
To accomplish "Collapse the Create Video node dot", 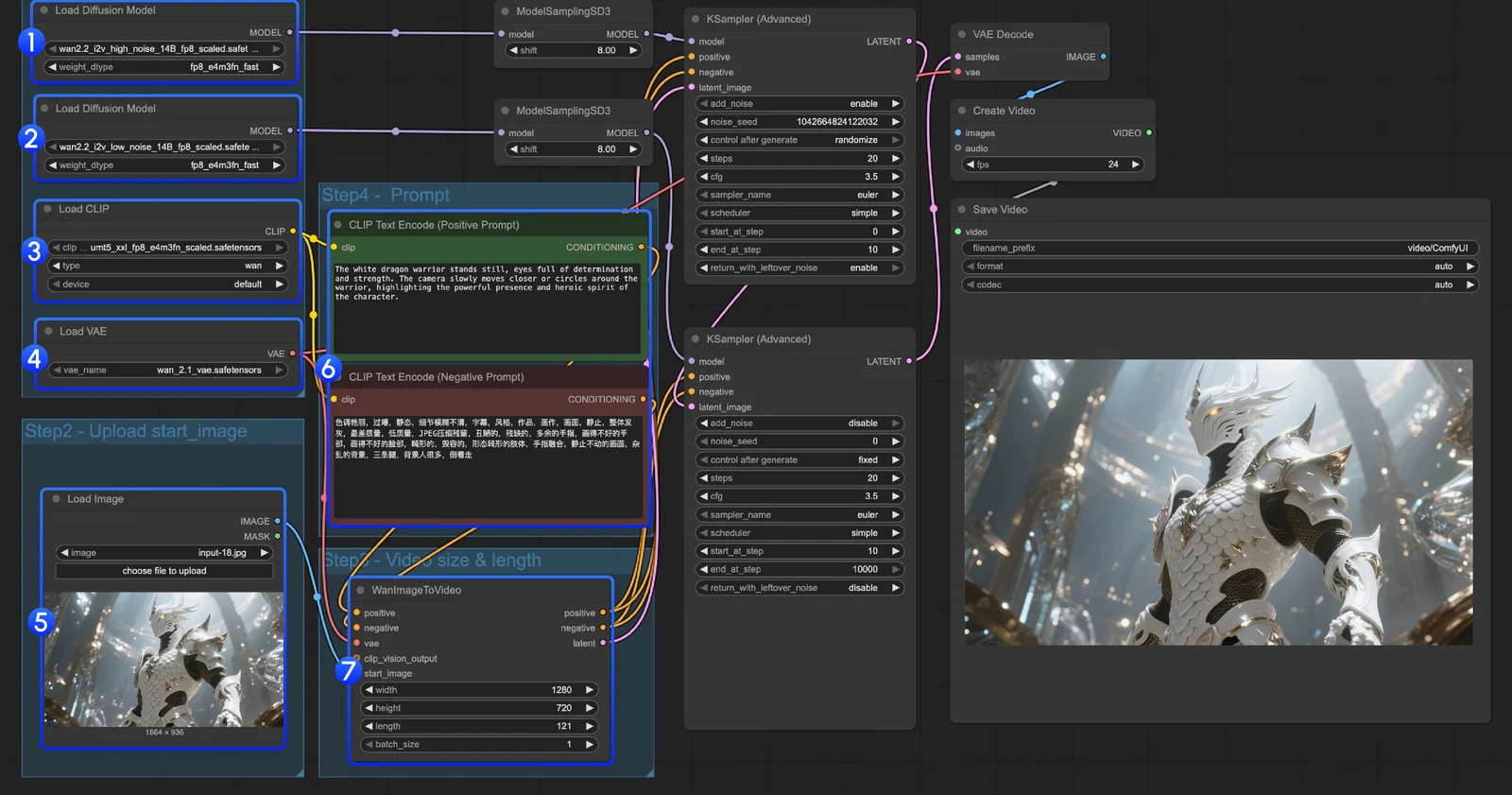I will 962,111.
